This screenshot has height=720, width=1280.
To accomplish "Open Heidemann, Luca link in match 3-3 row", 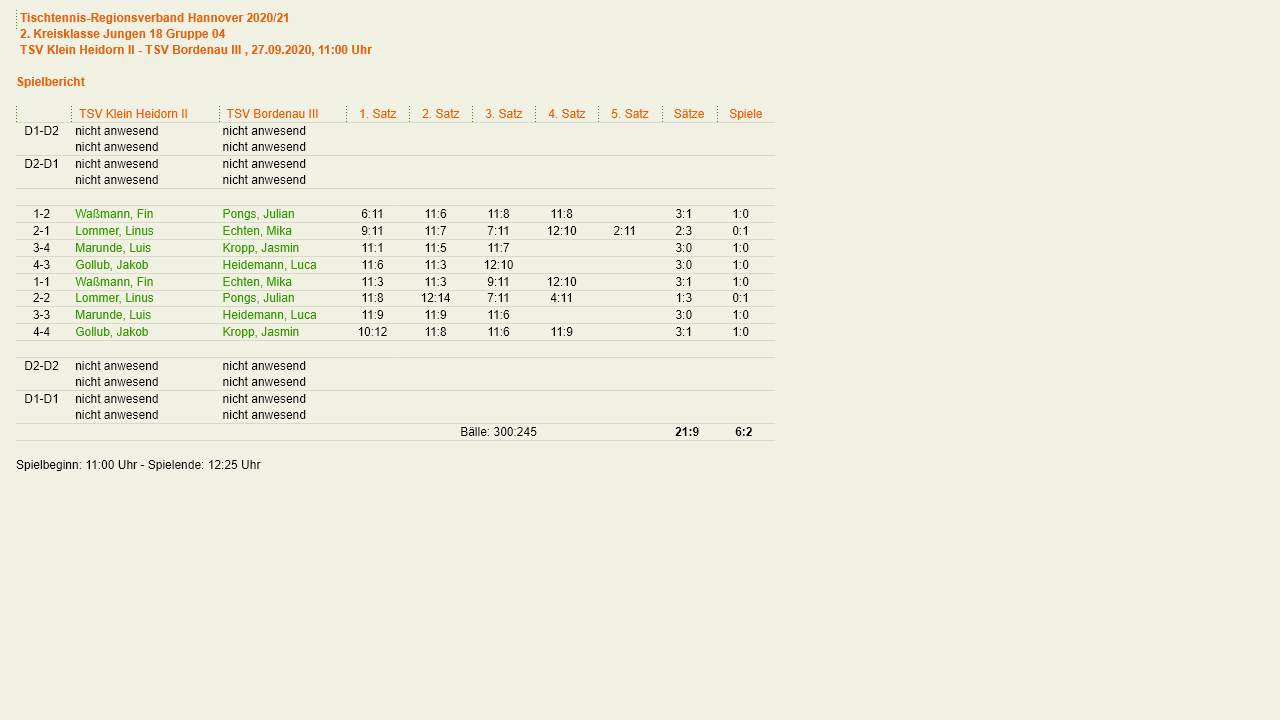I will tap(269, 315).
